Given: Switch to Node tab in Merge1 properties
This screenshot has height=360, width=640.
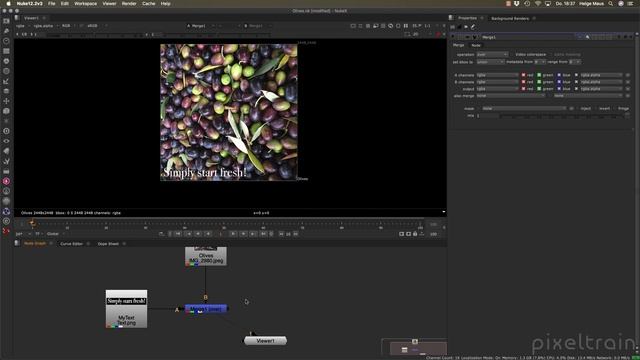Looking at the screenshot, I should point(476,45).
